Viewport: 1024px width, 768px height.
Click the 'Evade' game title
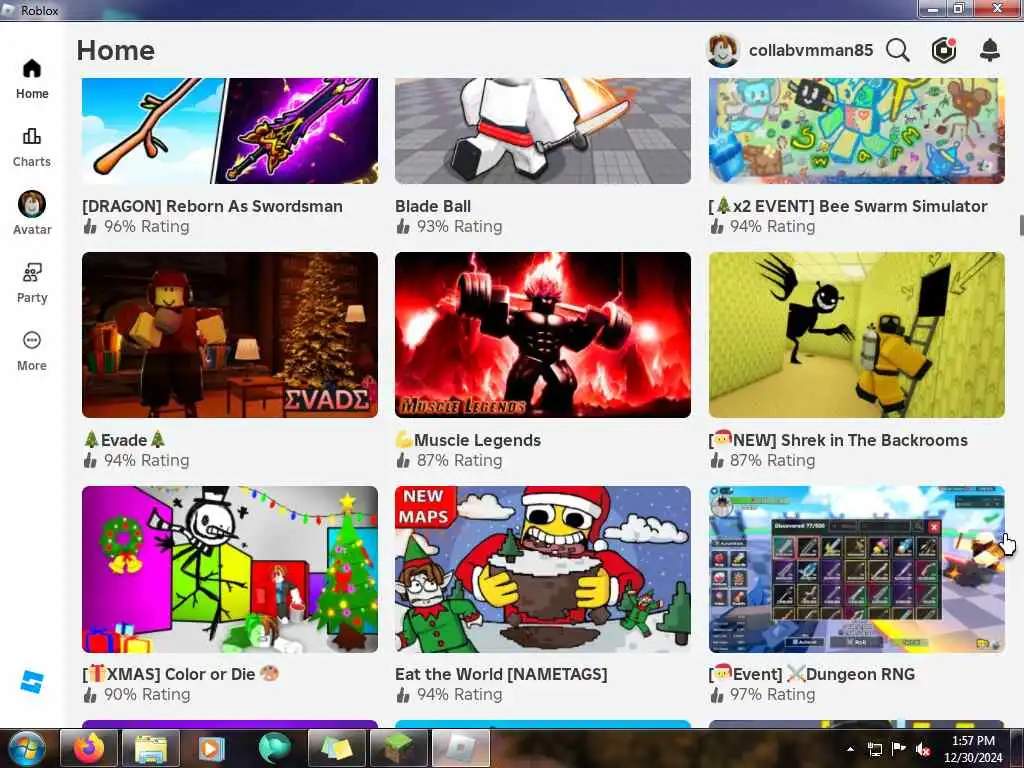(124, 440)
